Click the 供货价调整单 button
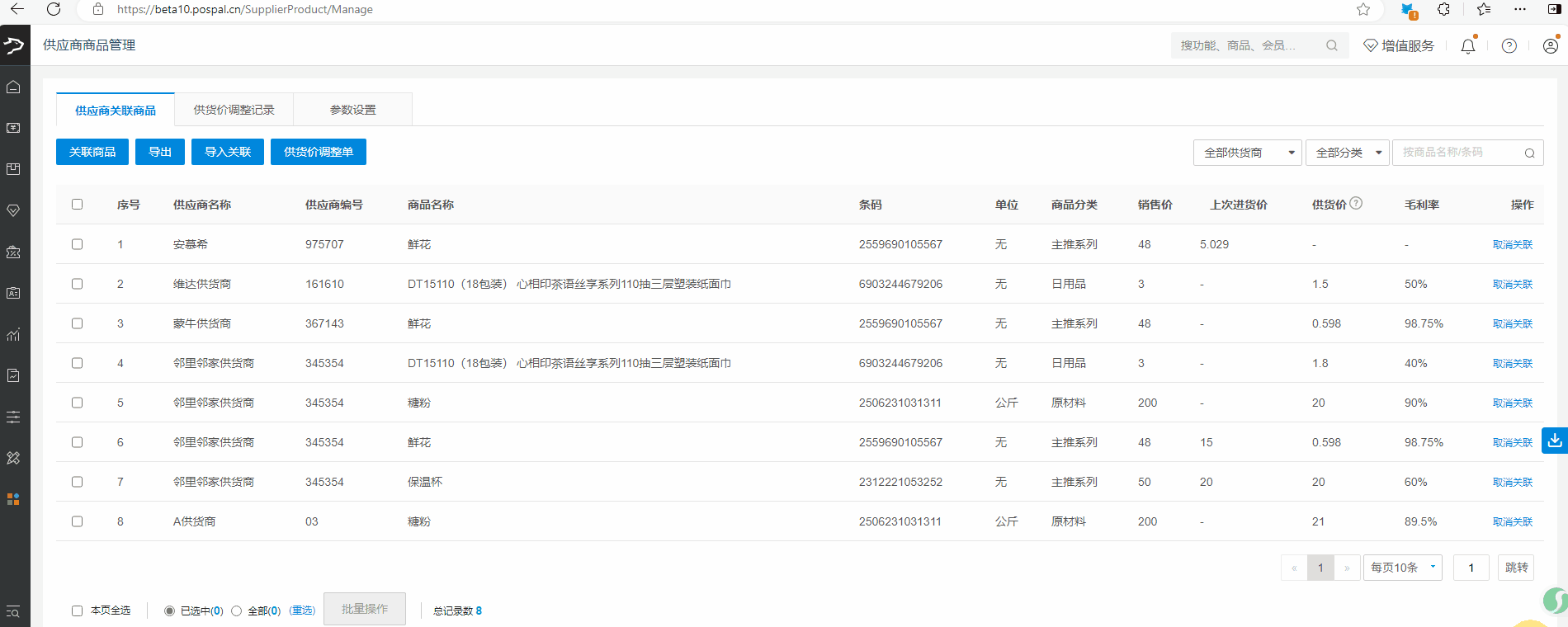The image size is (1568, 627). [x=319, y=152]
